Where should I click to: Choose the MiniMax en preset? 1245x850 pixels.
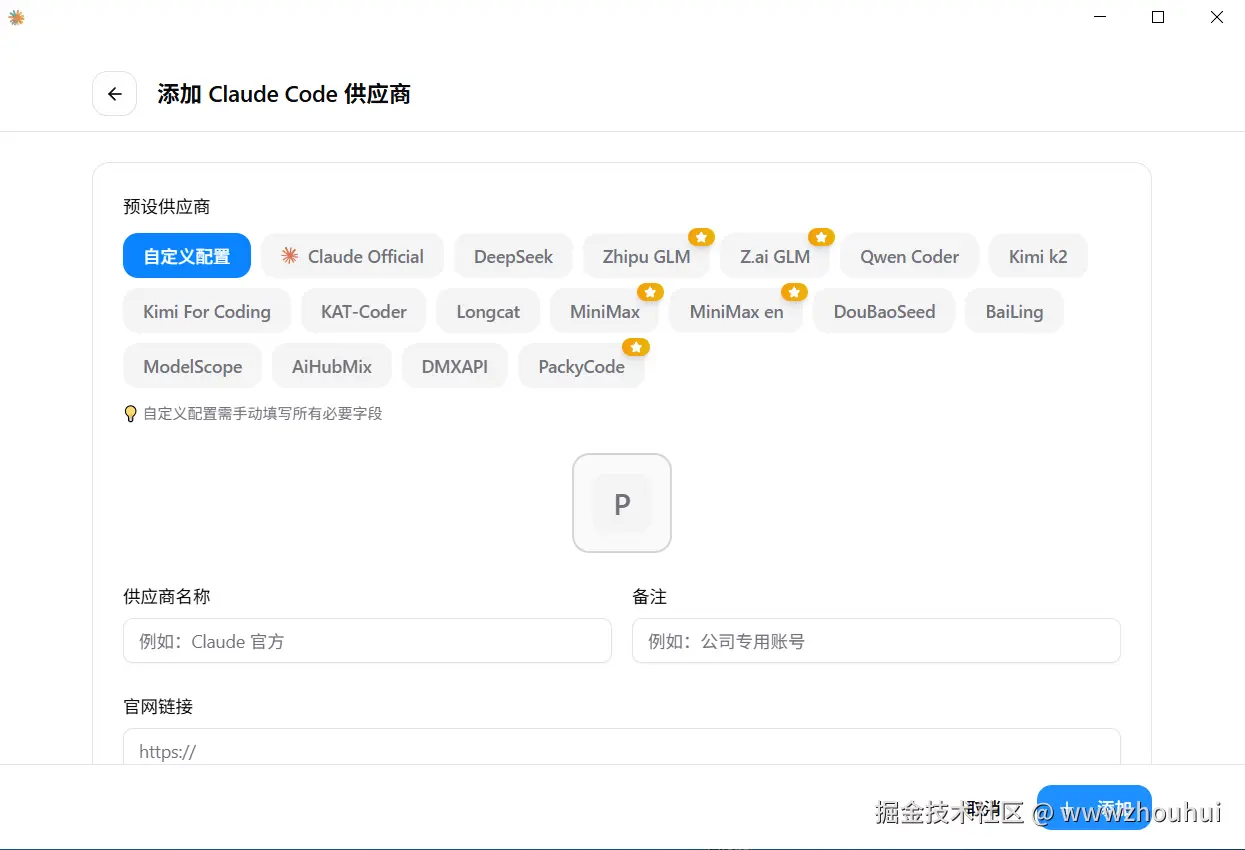coord(736,311)
